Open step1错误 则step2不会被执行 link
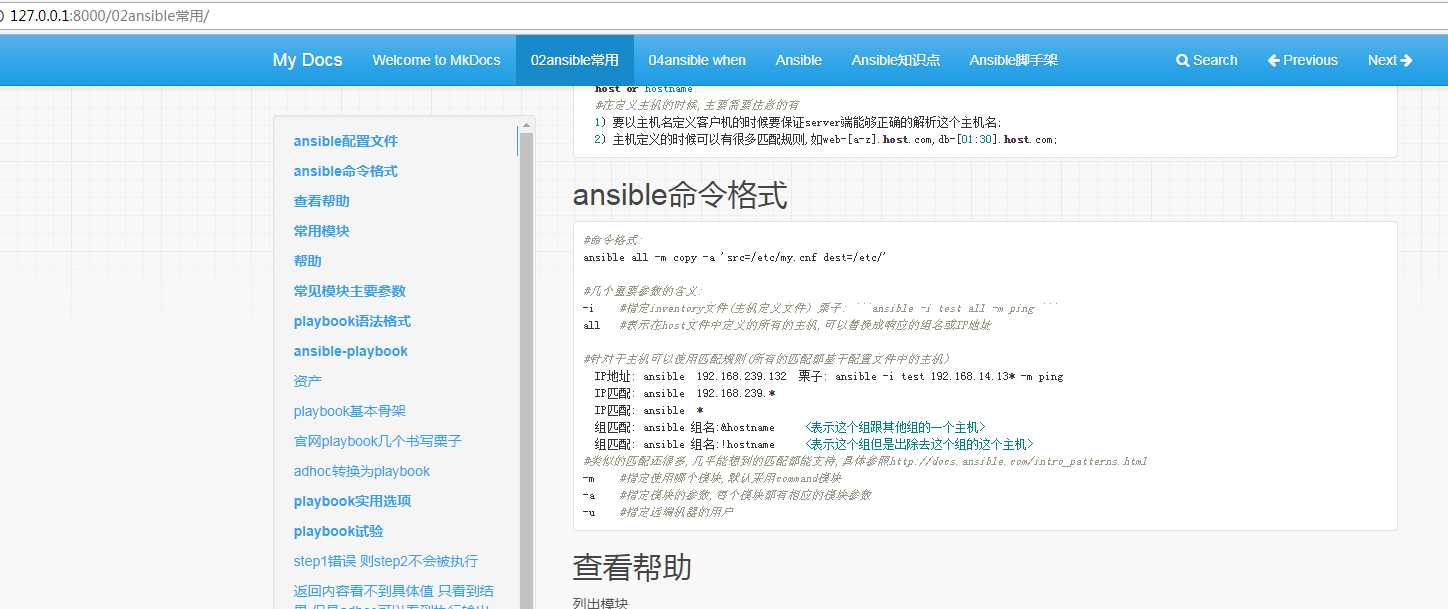The height and width of the screenshot is (609, 1448). point(385,561)
